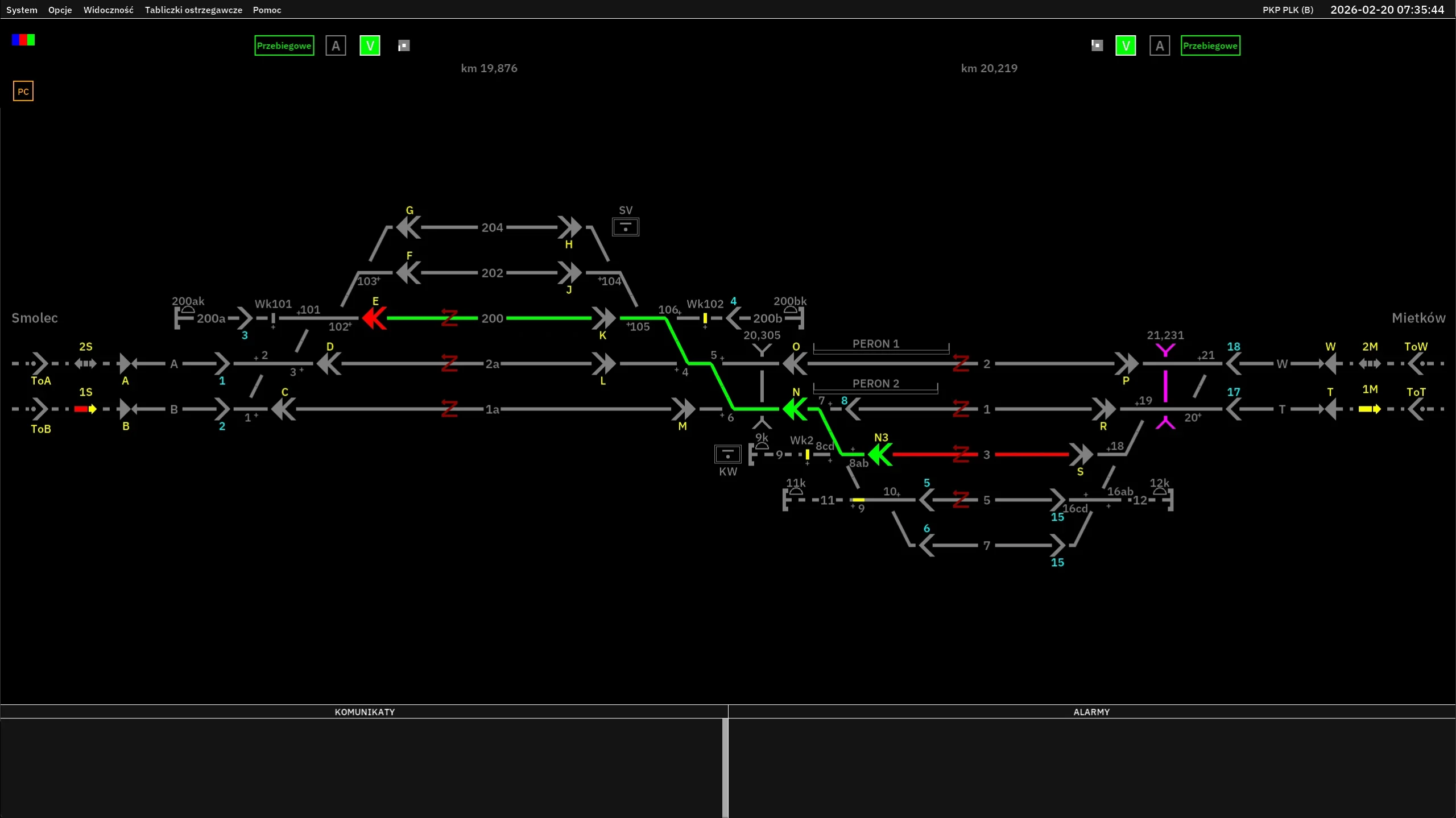Open the Widoczność menu
Viewport: 1456px width, 818px height.
[x=108, y=10]
